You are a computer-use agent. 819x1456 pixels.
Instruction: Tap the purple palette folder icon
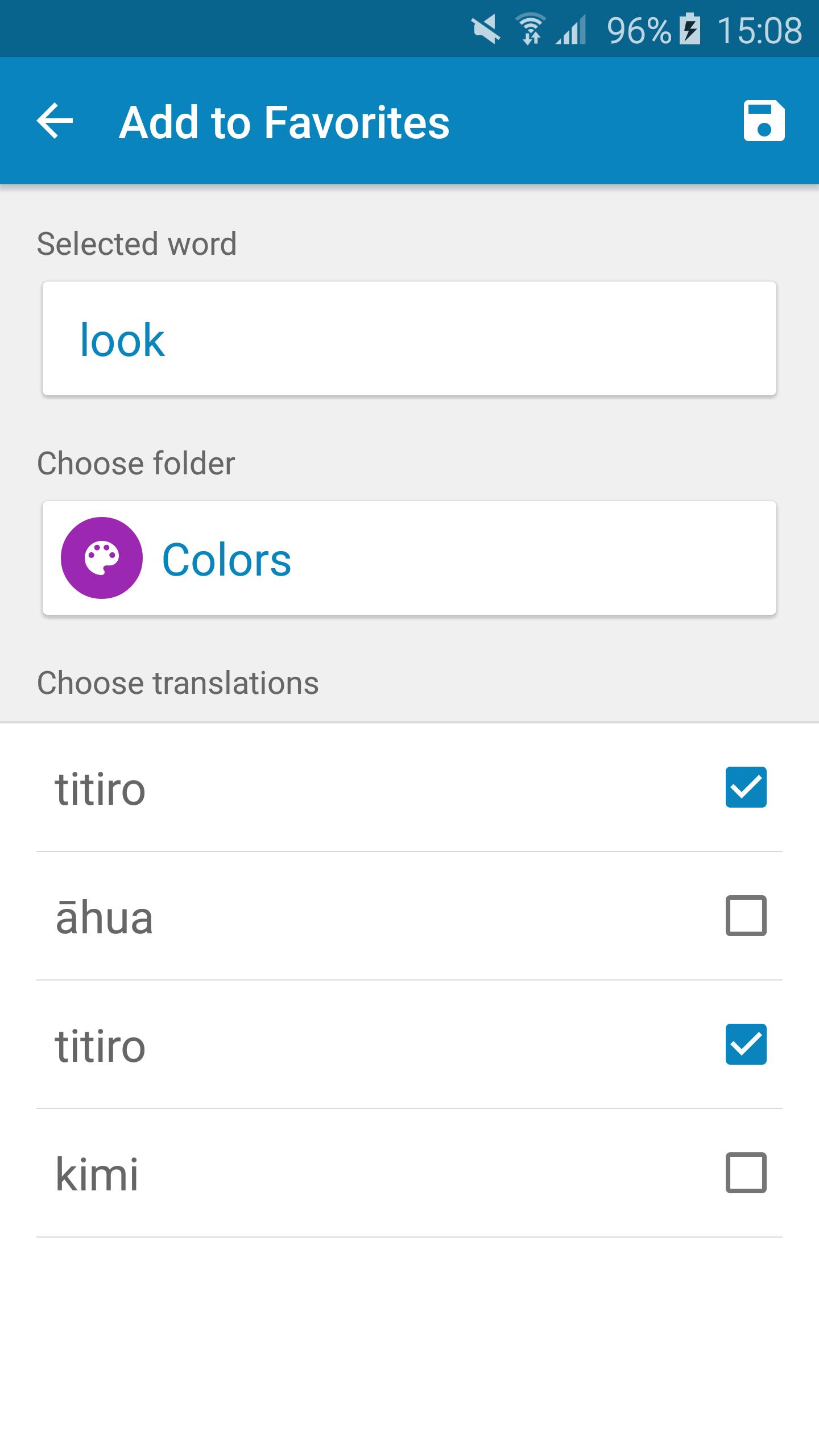click(x=102, y=558)
